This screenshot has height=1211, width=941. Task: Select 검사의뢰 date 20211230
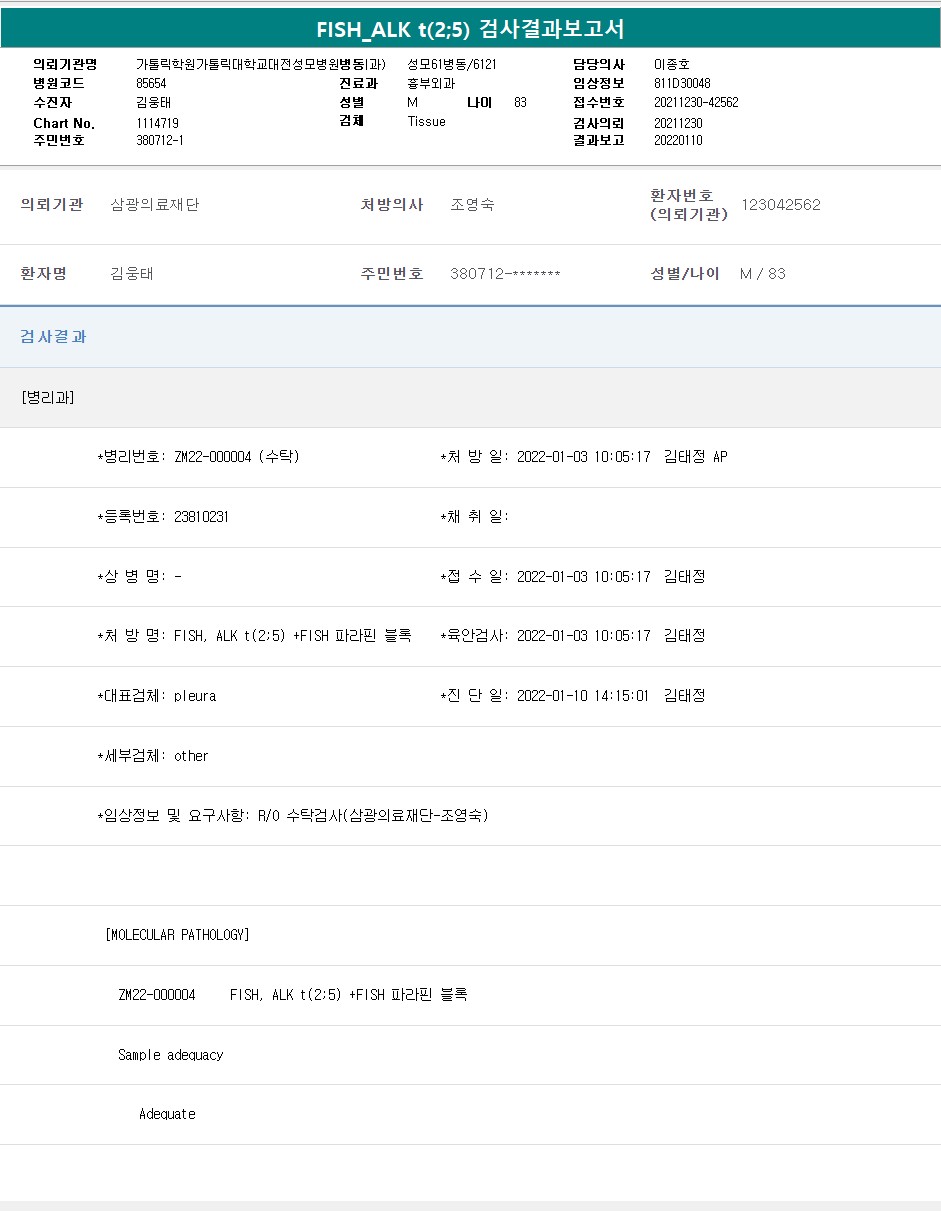[678, 123]
